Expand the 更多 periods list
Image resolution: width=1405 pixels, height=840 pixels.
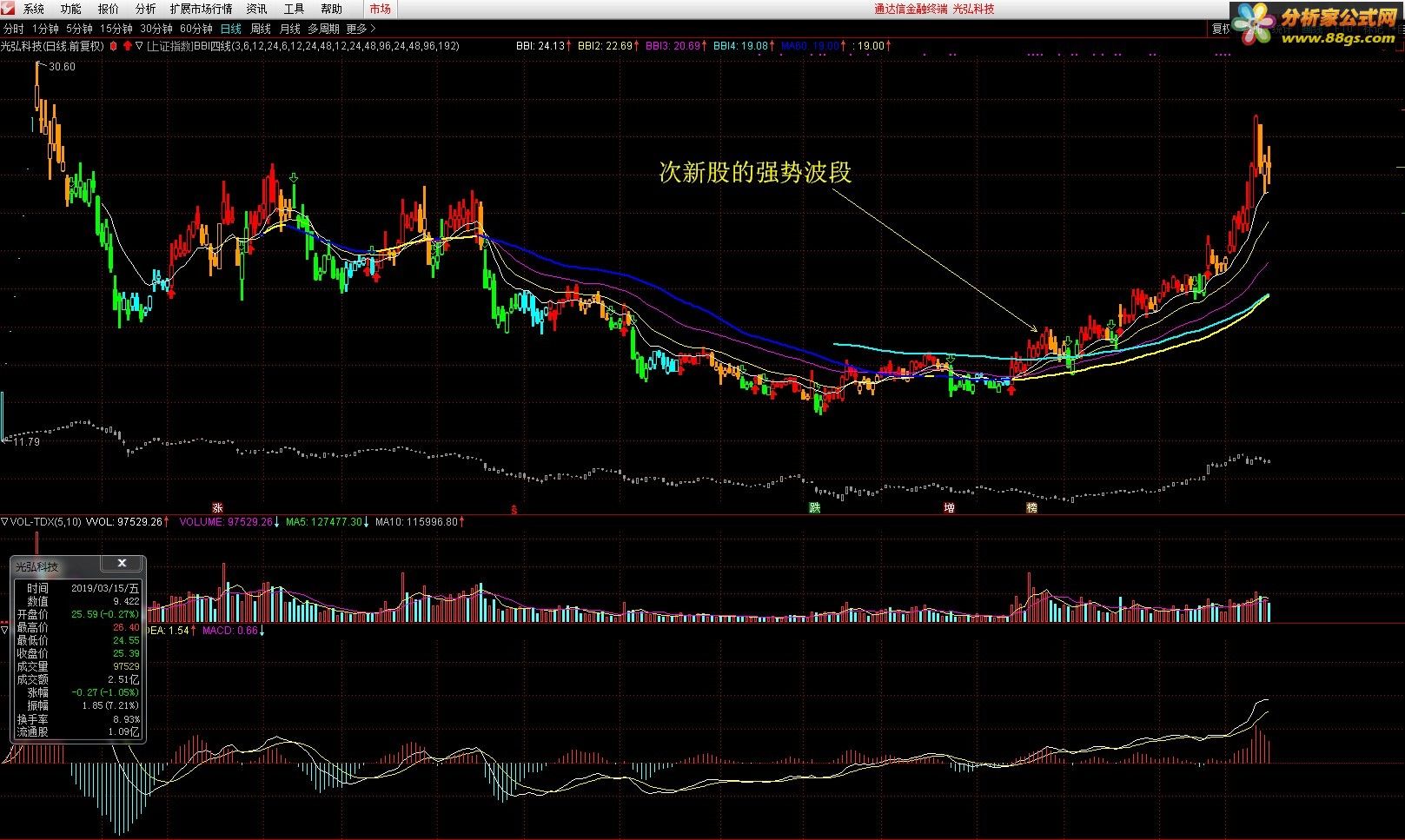361,30
